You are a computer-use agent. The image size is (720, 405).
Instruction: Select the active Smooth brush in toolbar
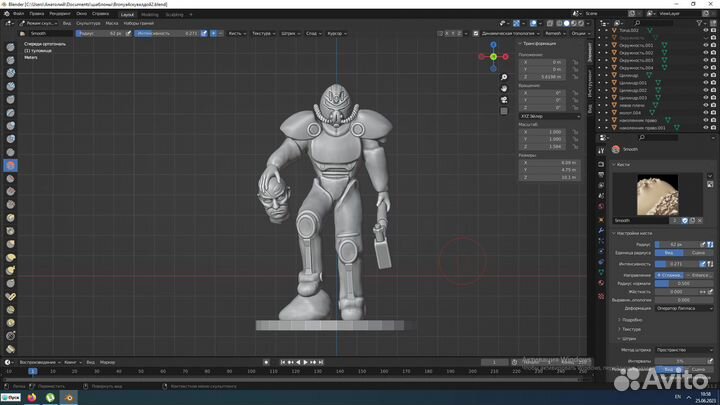click(11, 165)
